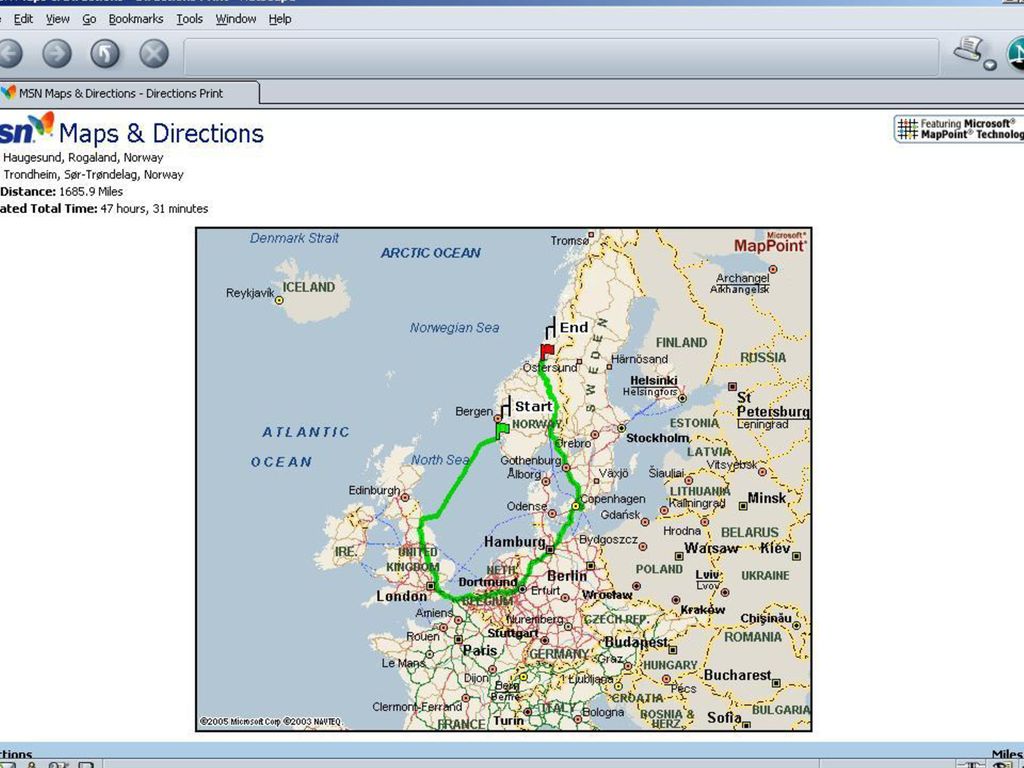Click the "47 hours, 31 minutes" time value
This screenshot has width=1024, height=768.
154,209
